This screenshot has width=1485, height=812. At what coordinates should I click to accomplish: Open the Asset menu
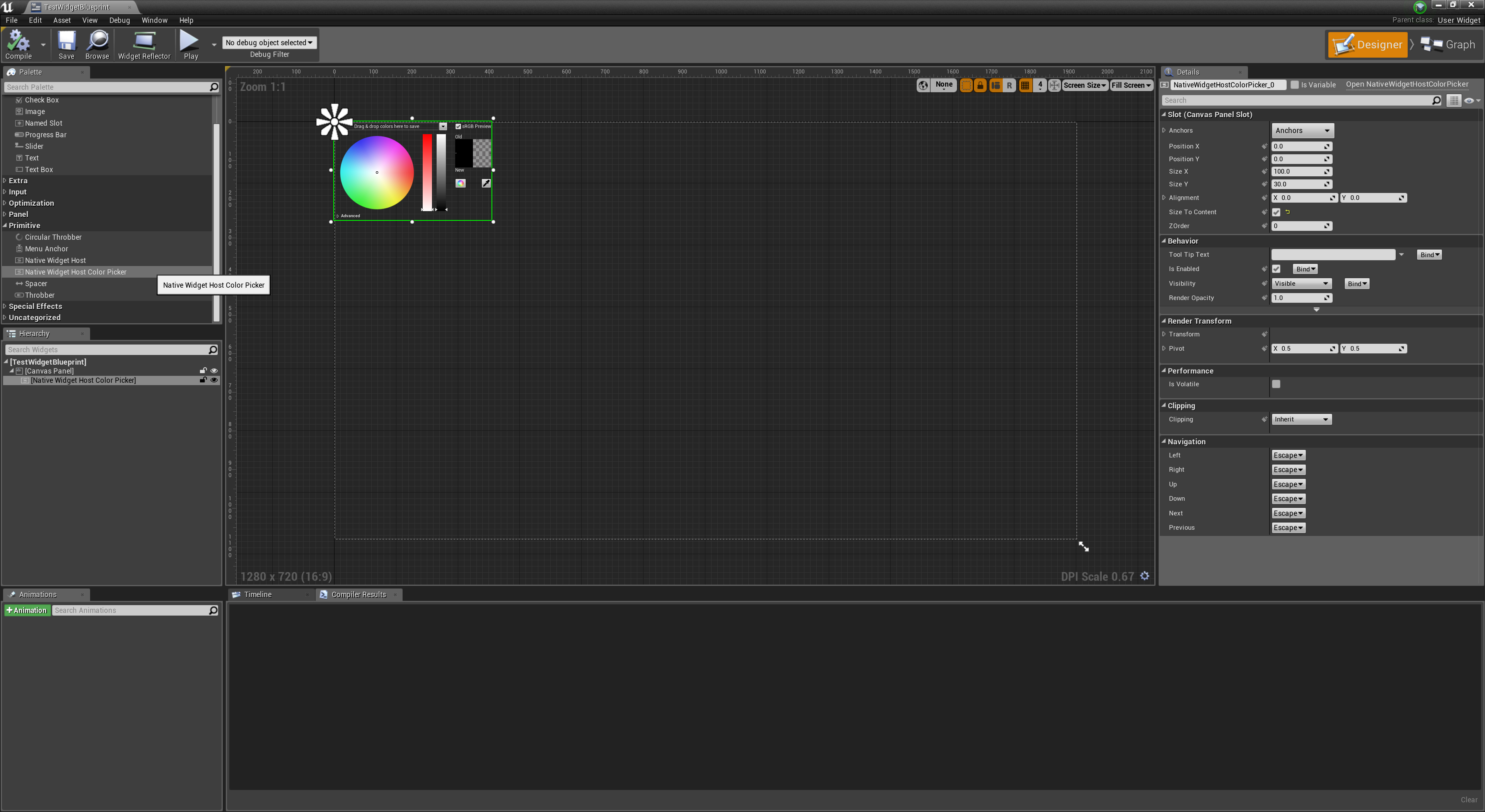coord(62,20)
